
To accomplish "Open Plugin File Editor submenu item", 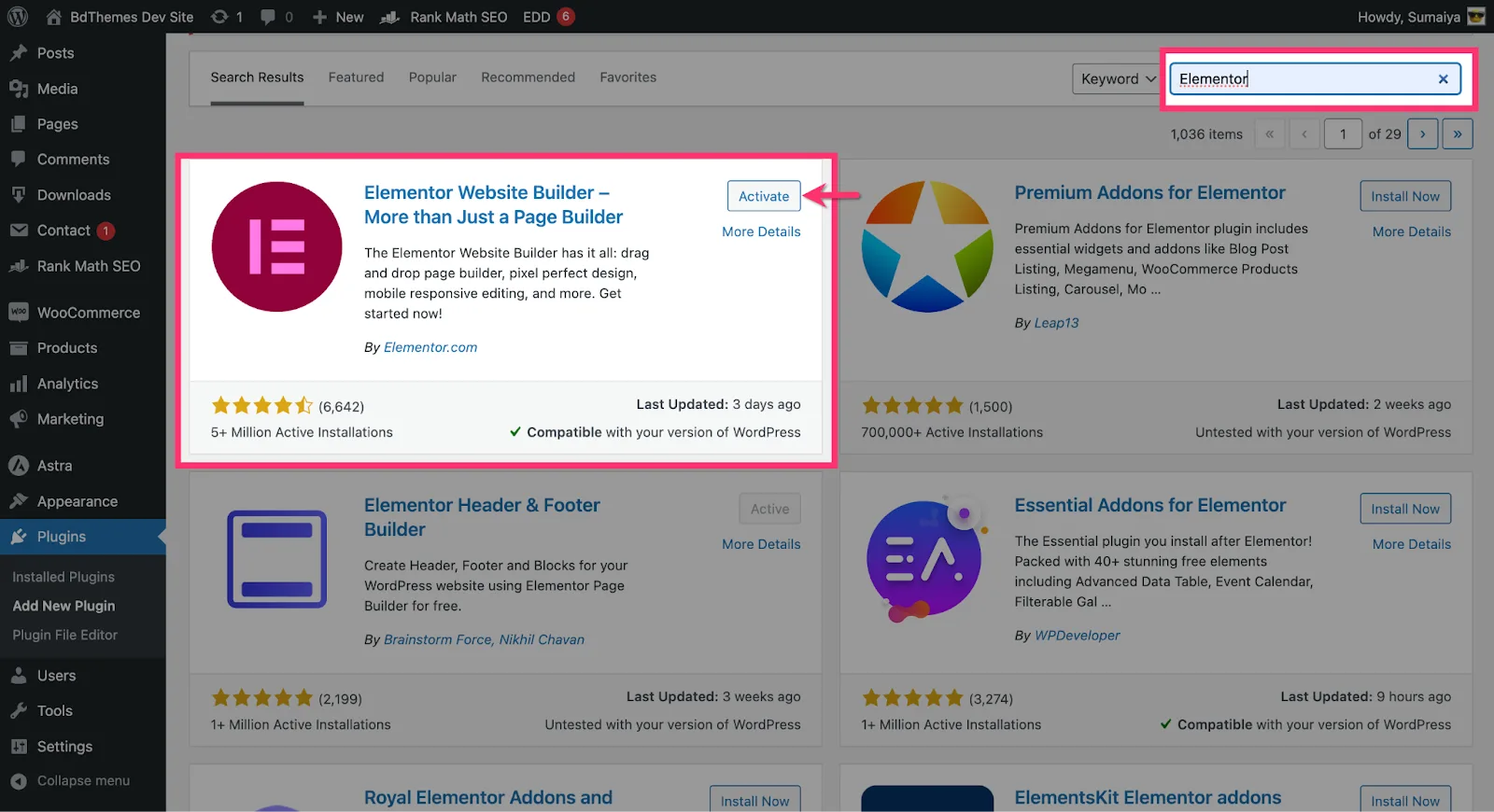I will click(64, 635).
